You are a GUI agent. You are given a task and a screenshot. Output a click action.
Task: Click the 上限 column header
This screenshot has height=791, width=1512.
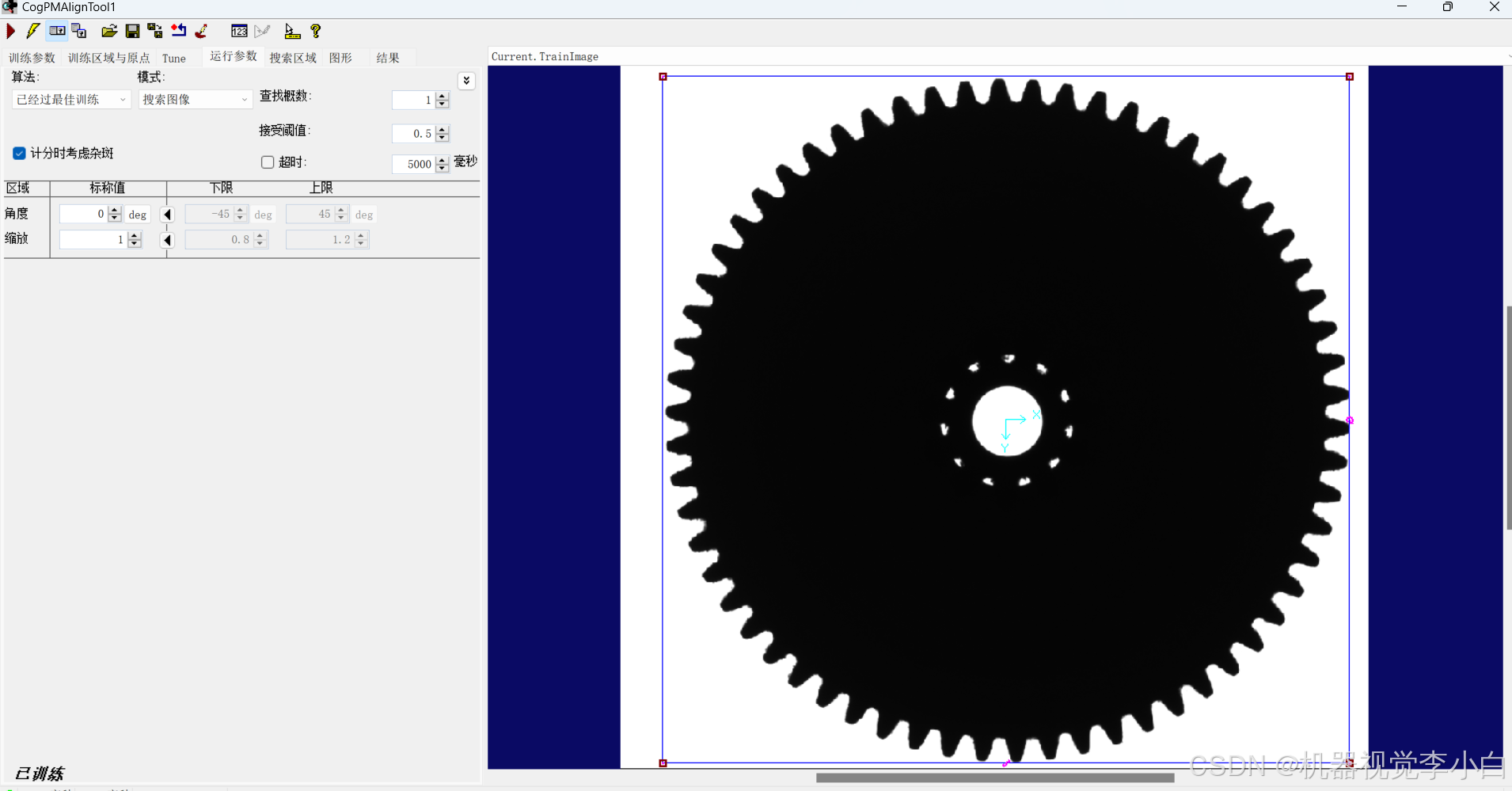tap(321, 188)
